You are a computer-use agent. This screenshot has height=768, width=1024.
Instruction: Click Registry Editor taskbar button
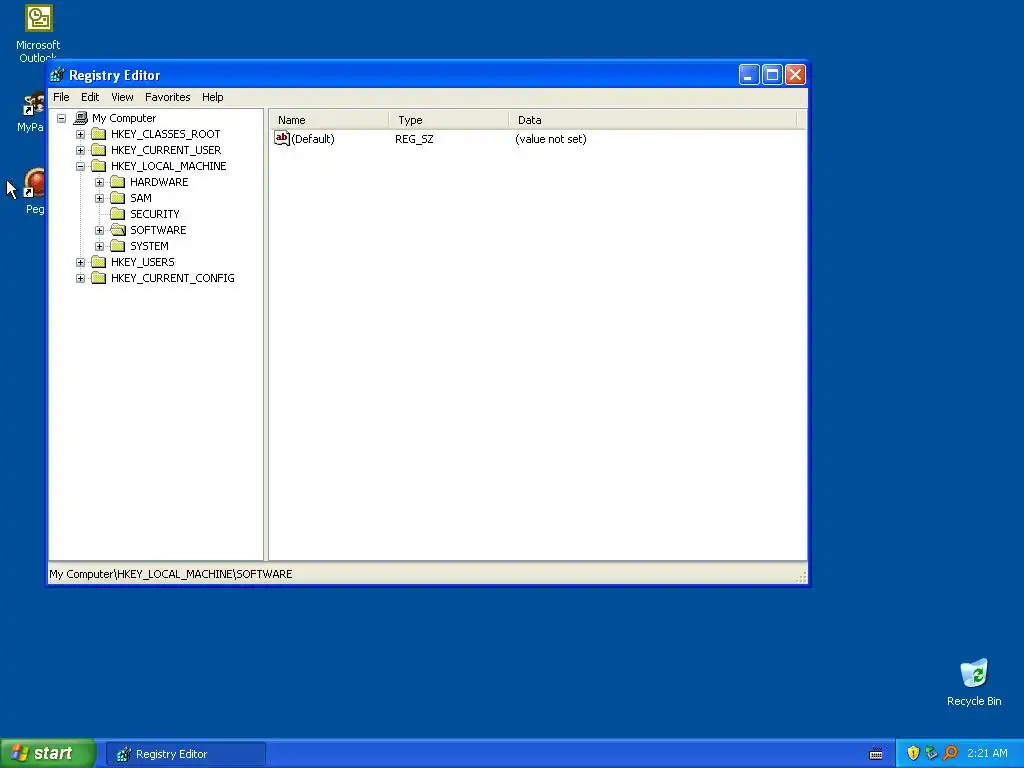click(x=186, y=754)
